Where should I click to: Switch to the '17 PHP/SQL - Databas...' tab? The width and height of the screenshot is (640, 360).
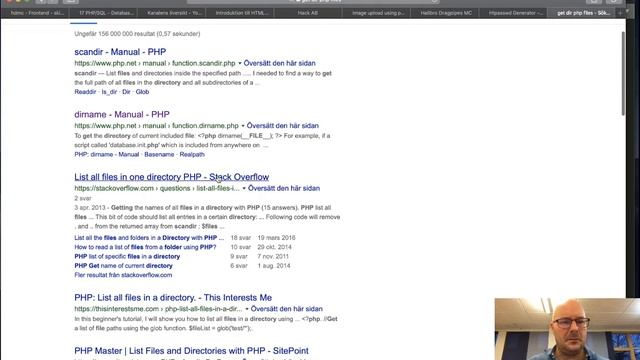click(x=106, y=13)
